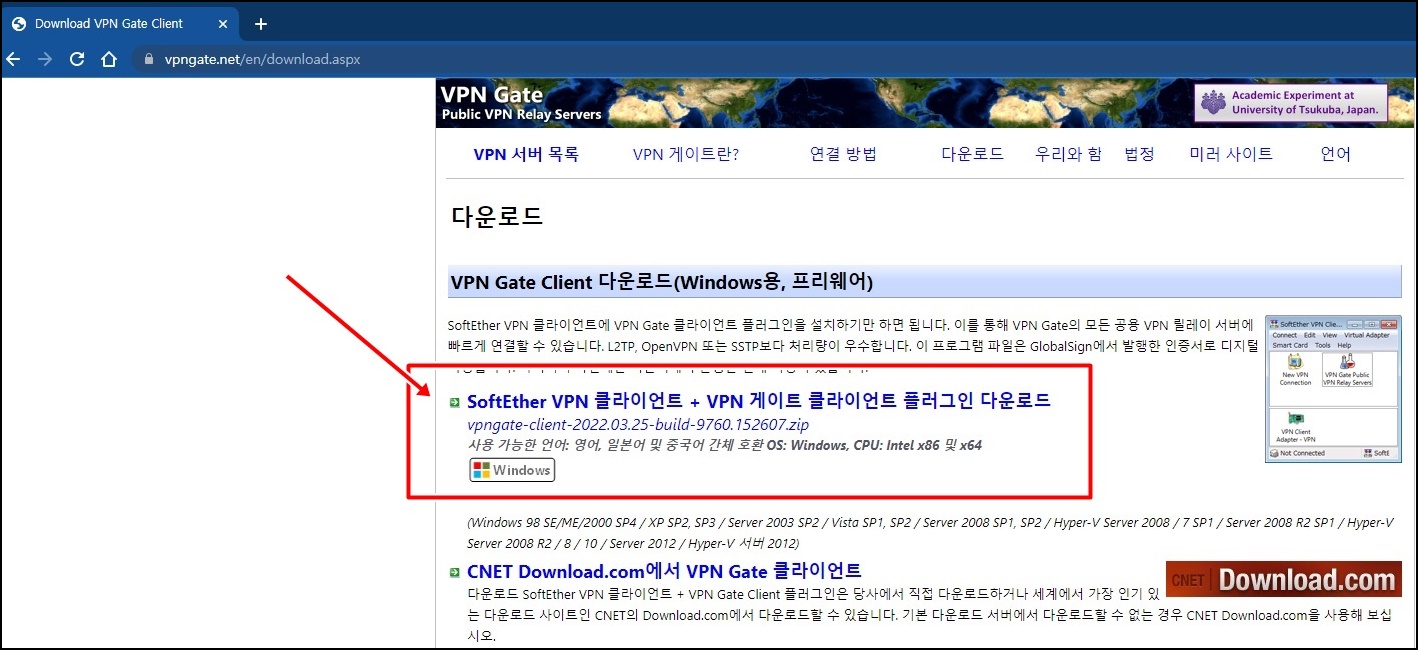Open a new browser tab
The height and width of the screenshot is (650, 1418).
tap(261, 23)
